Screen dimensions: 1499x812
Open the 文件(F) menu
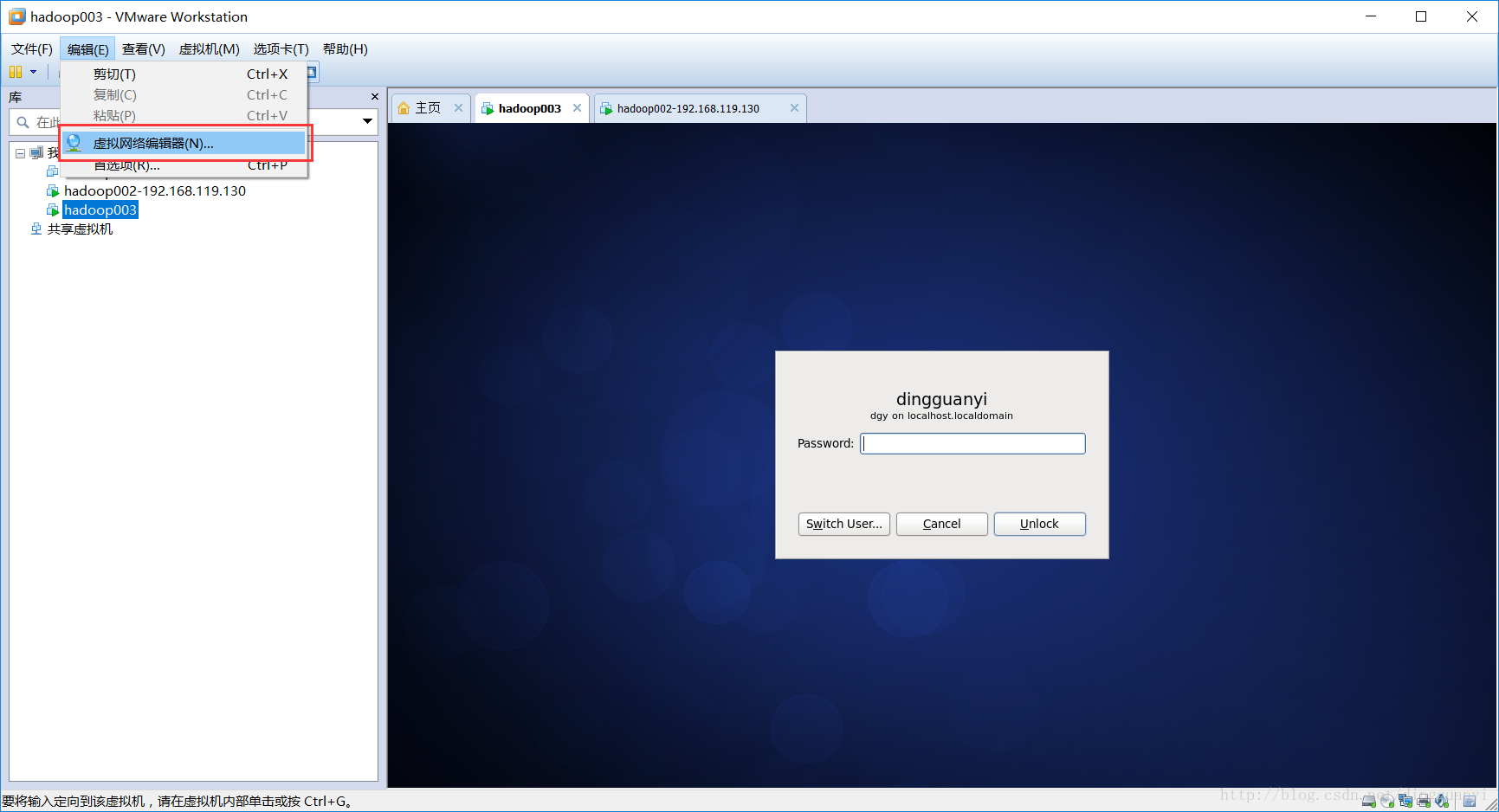tap(32, 49)
